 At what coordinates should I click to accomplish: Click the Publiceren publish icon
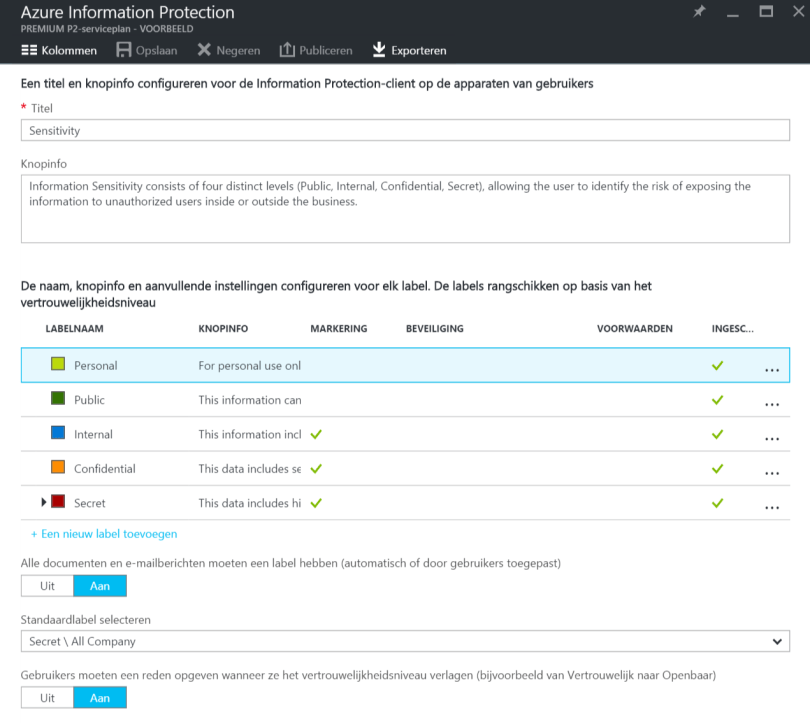click(287, 50)
